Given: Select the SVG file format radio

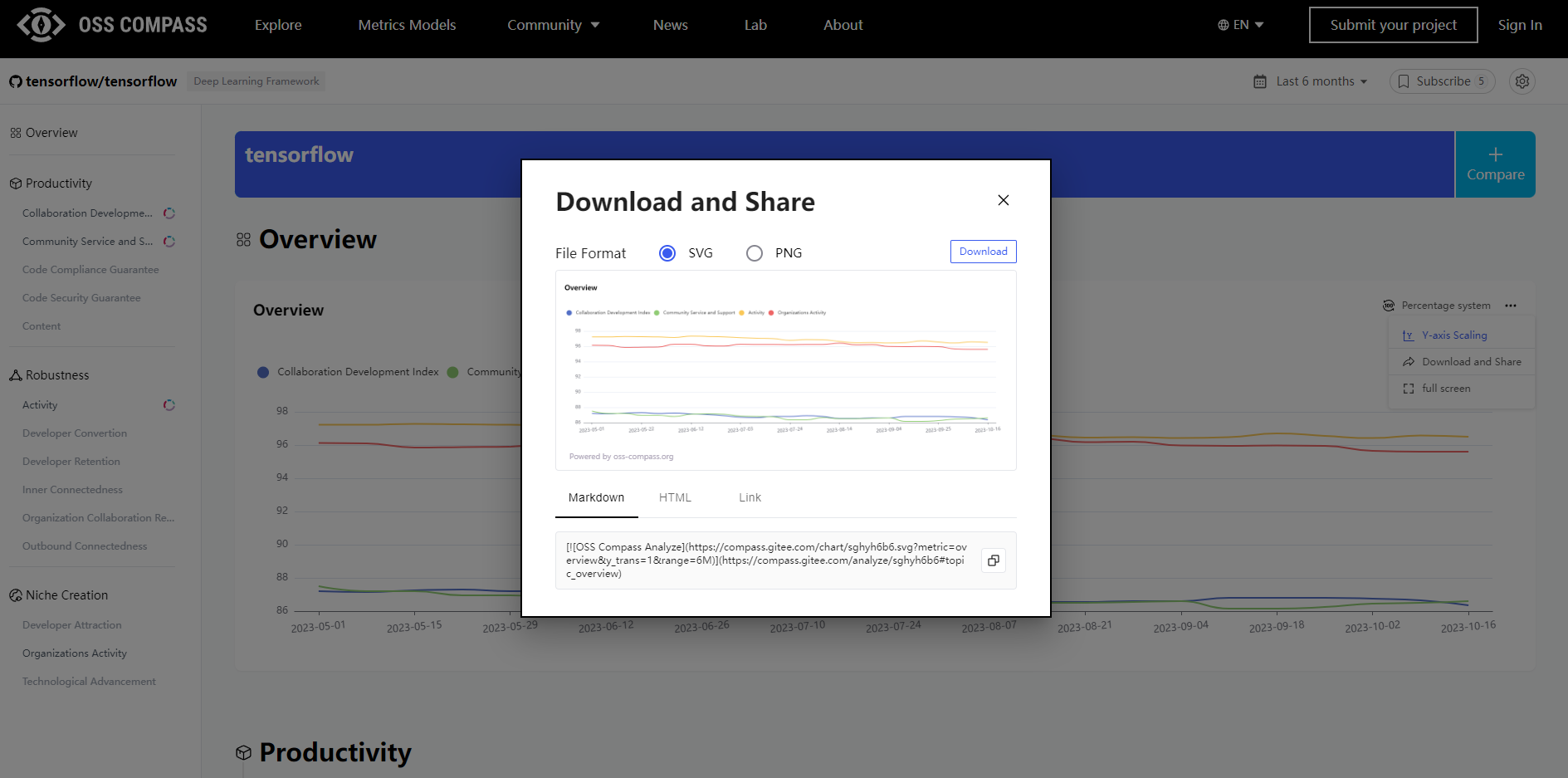Looking at the screenshot, I should pyautogui.click(x=667, y=253).
